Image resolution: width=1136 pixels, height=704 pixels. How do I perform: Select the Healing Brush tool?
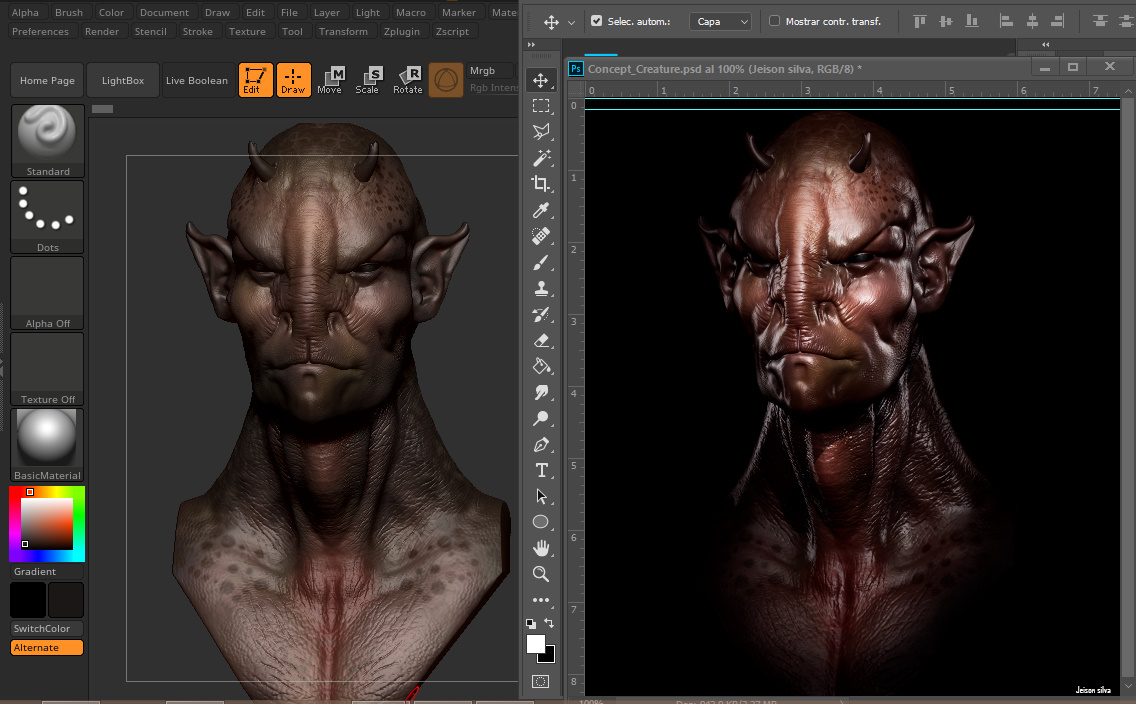540,236
